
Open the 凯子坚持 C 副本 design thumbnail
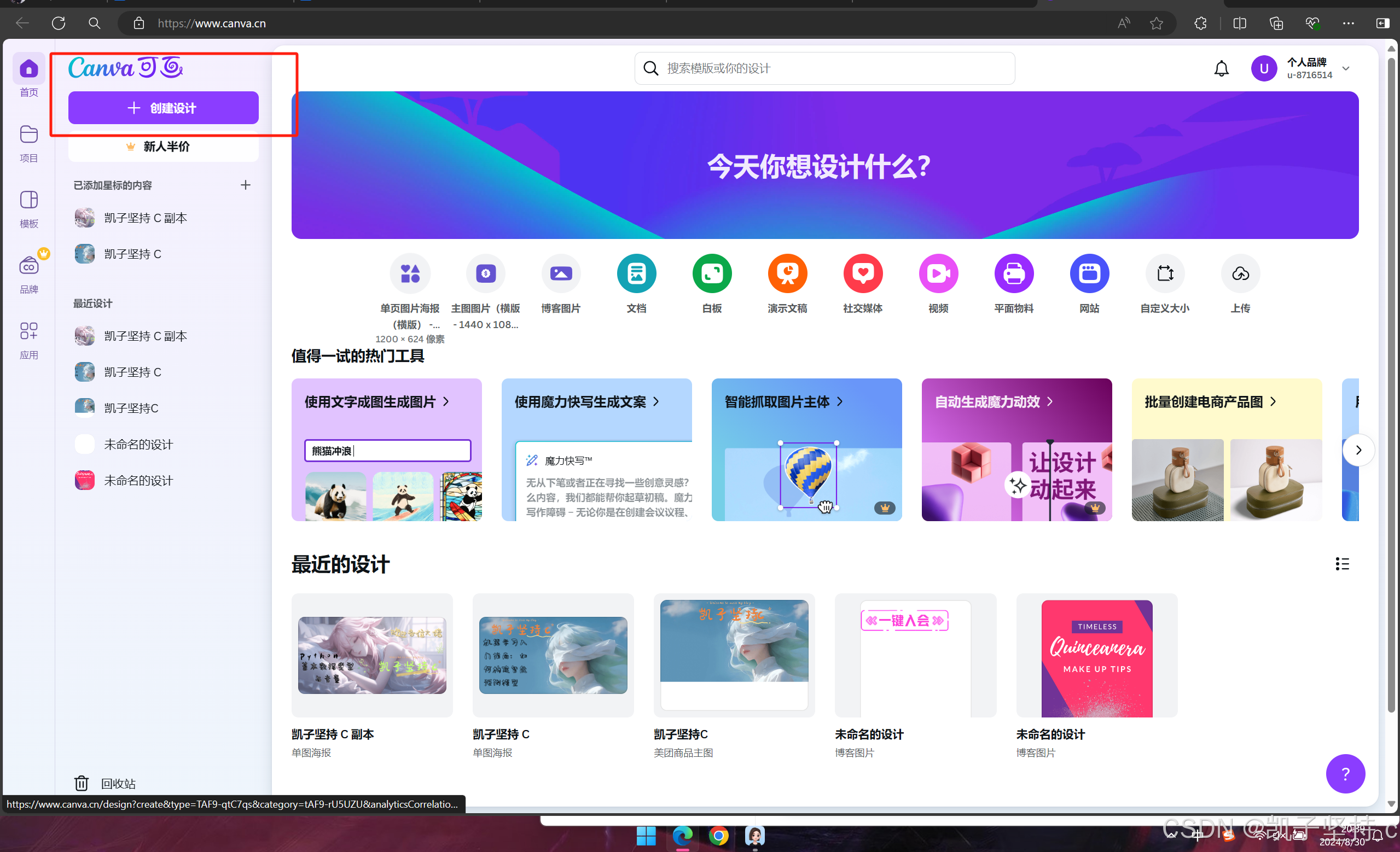coord(371,655)
